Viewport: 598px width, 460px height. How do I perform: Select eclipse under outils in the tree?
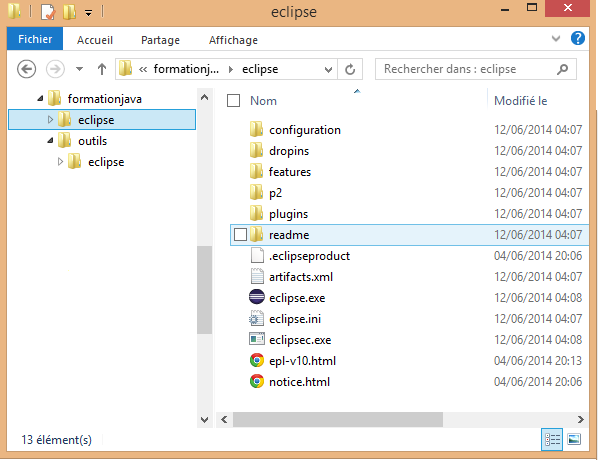106,162
